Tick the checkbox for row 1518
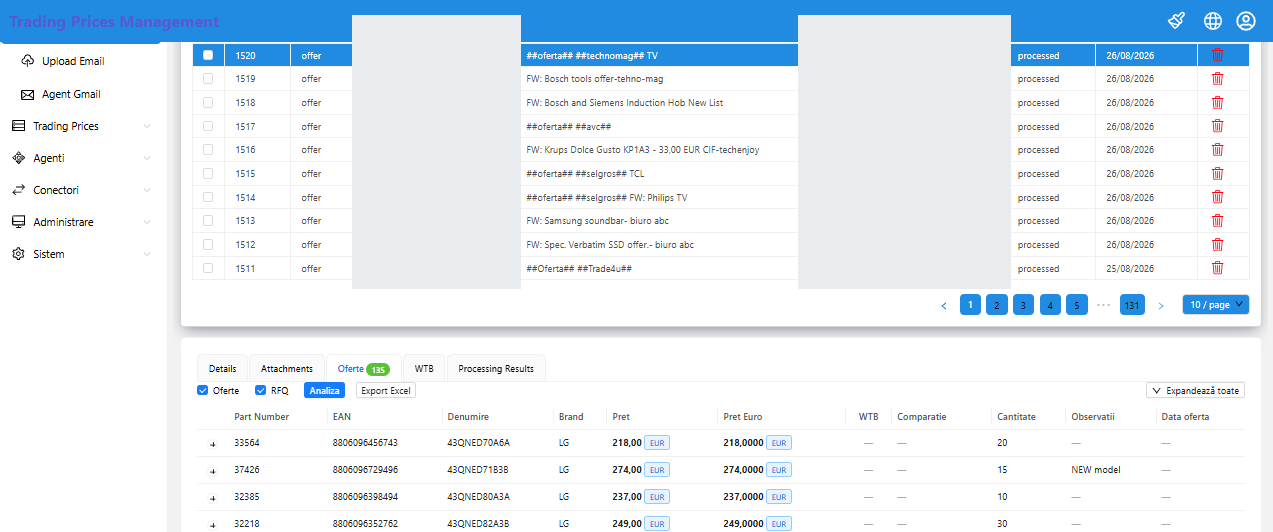The image size is (1273, 532). [x=208, y=102]
